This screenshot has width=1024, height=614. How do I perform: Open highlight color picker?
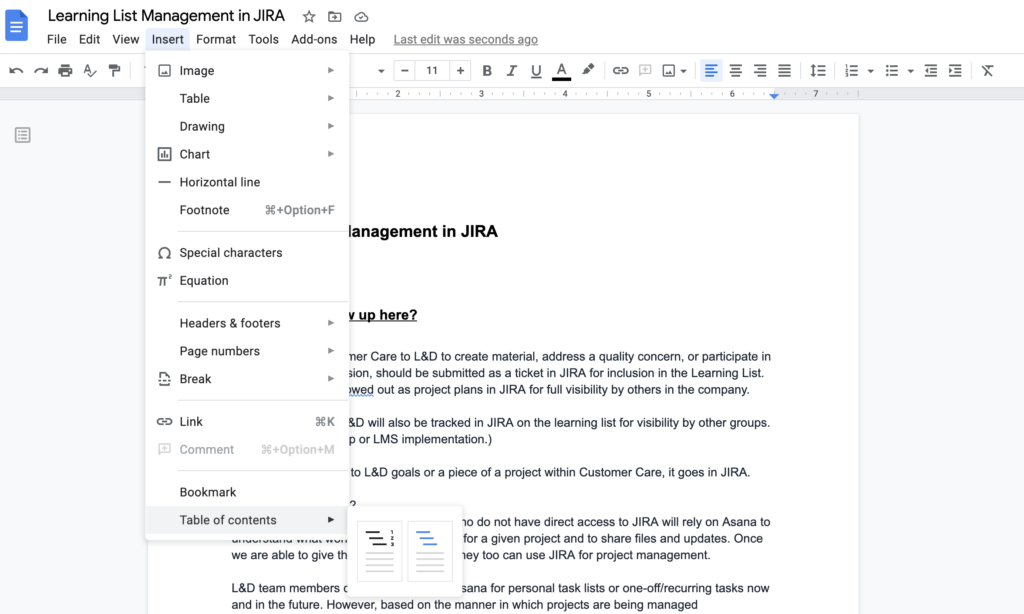pyautogui.click(x=588, y=70)
